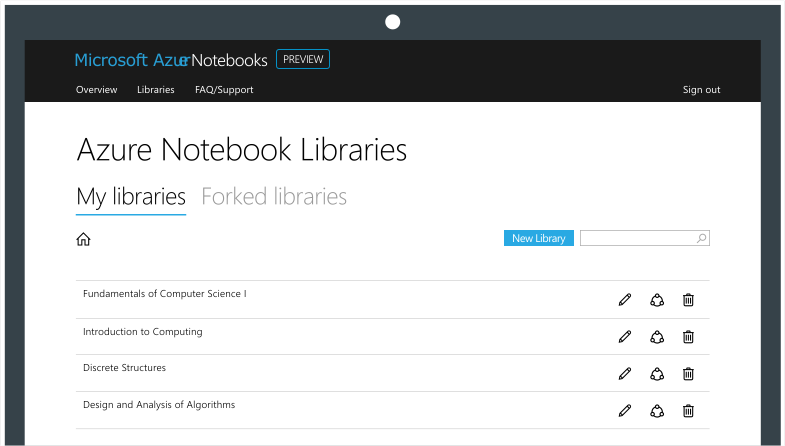
Task: Switch to the My libraries tab
Action: [x=131, y=197]
